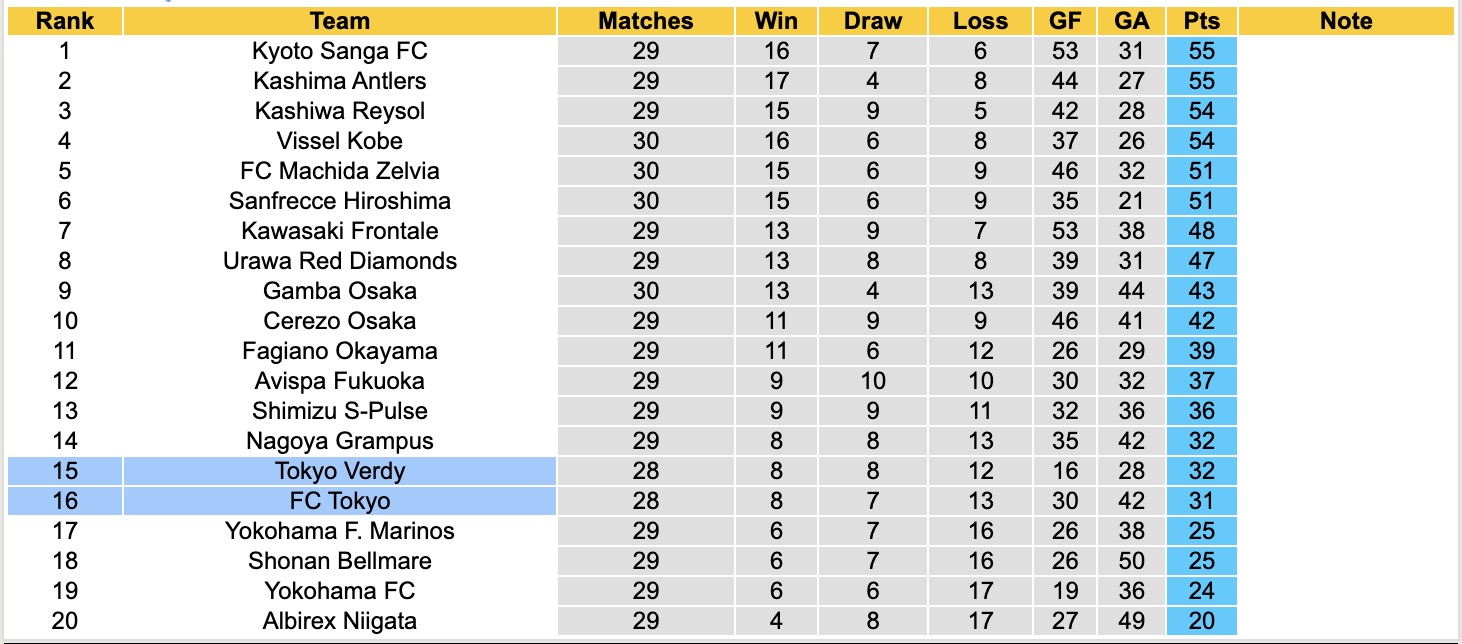Screen dimensions: 1462x644
Task: Click the Kashima Antlers team name
Action: [339, 81]
